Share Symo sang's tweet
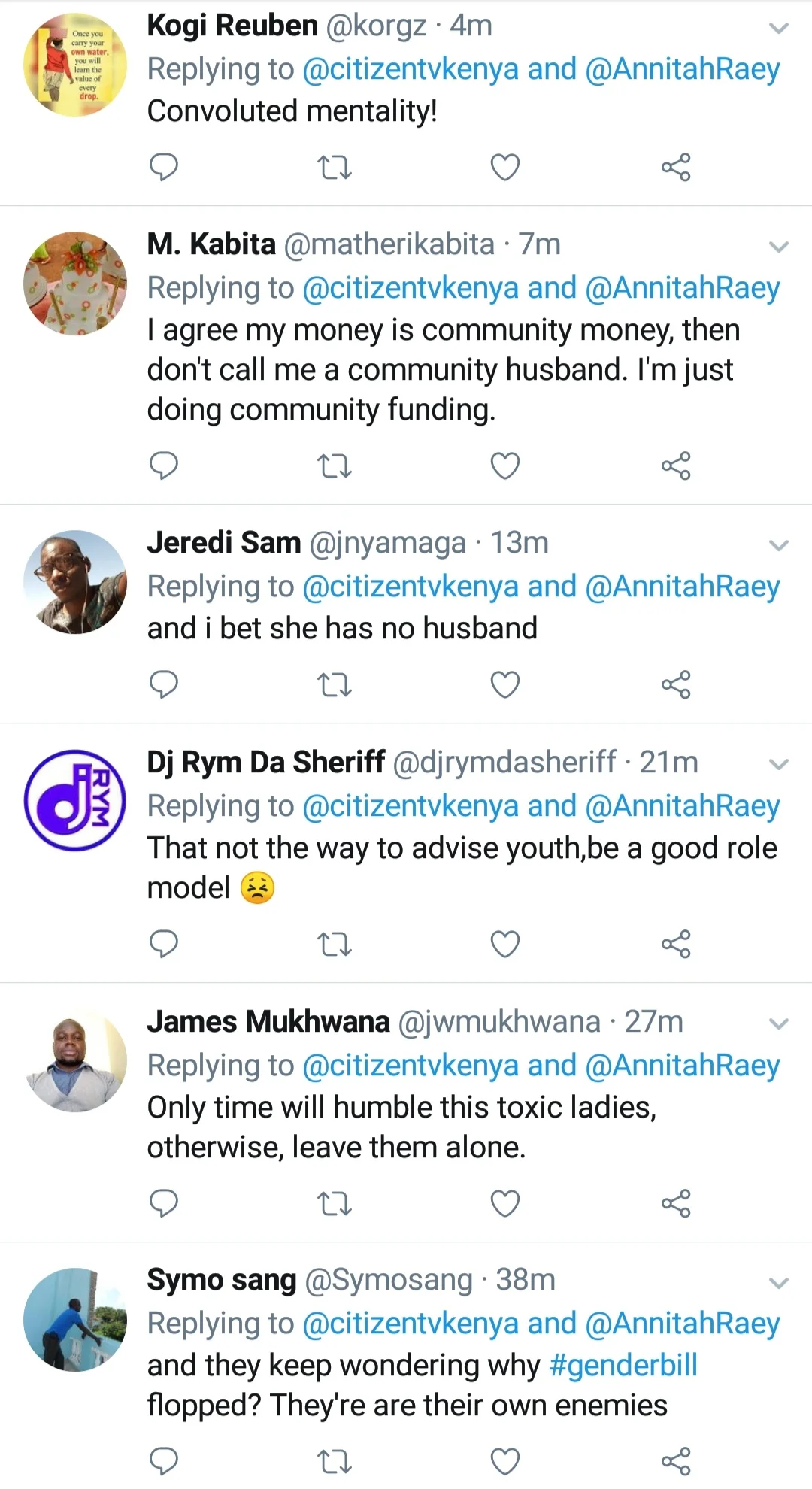The image size is (812, 1489). tap(675, 1461)
